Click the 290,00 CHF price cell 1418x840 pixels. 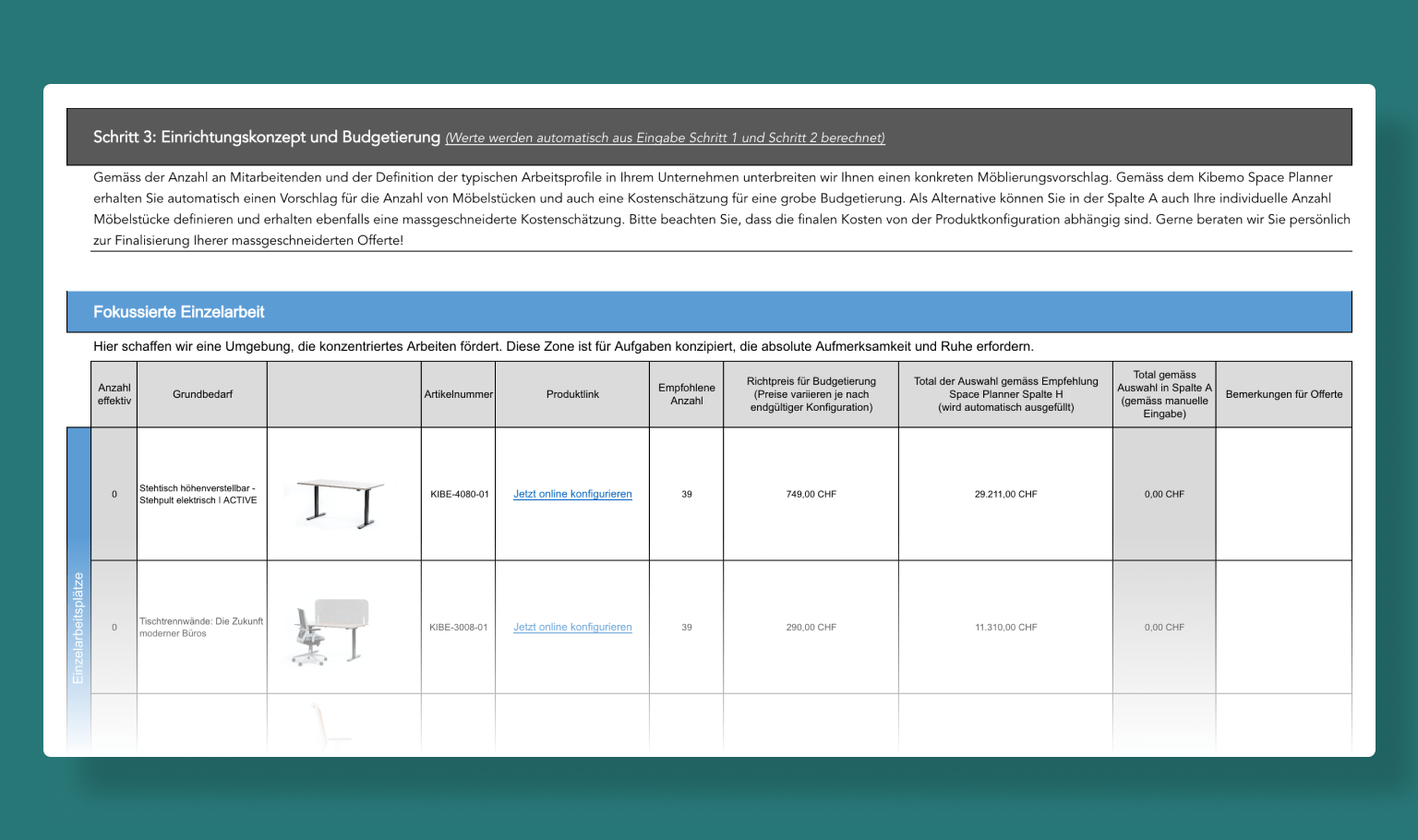(811, 627)
